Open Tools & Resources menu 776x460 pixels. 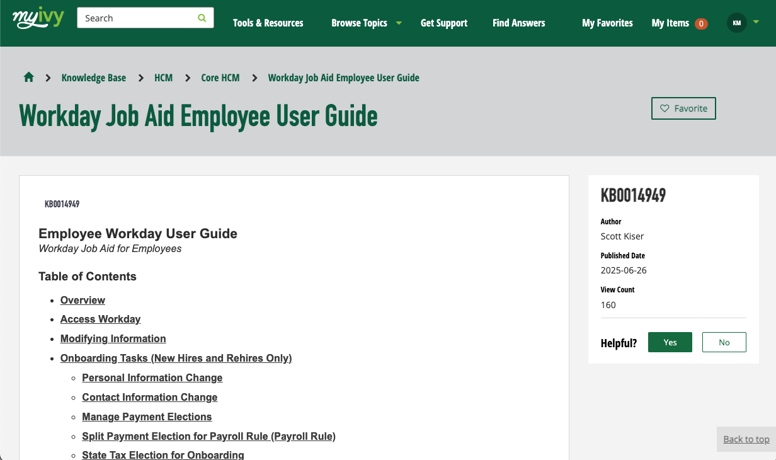click(268, 23)
